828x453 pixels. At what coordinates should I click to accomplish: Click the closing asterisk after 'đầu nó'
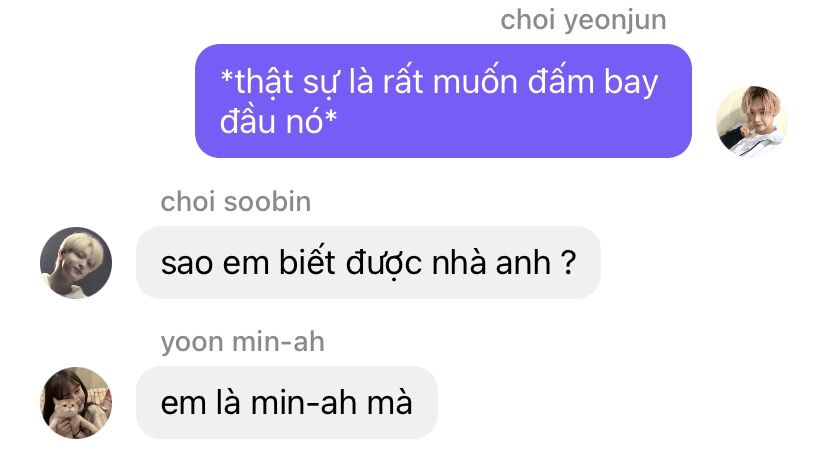[331, 117]
